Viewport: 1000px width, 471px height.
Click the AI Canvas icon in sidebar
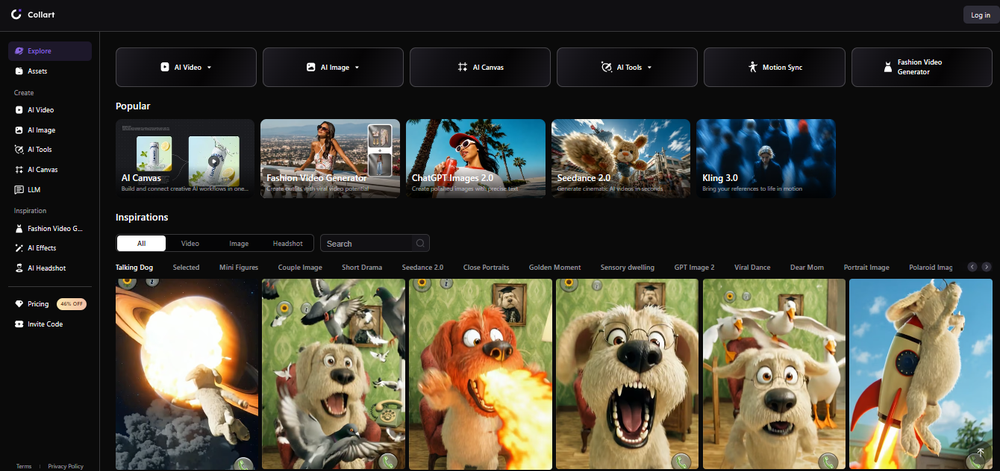[19, 170]
